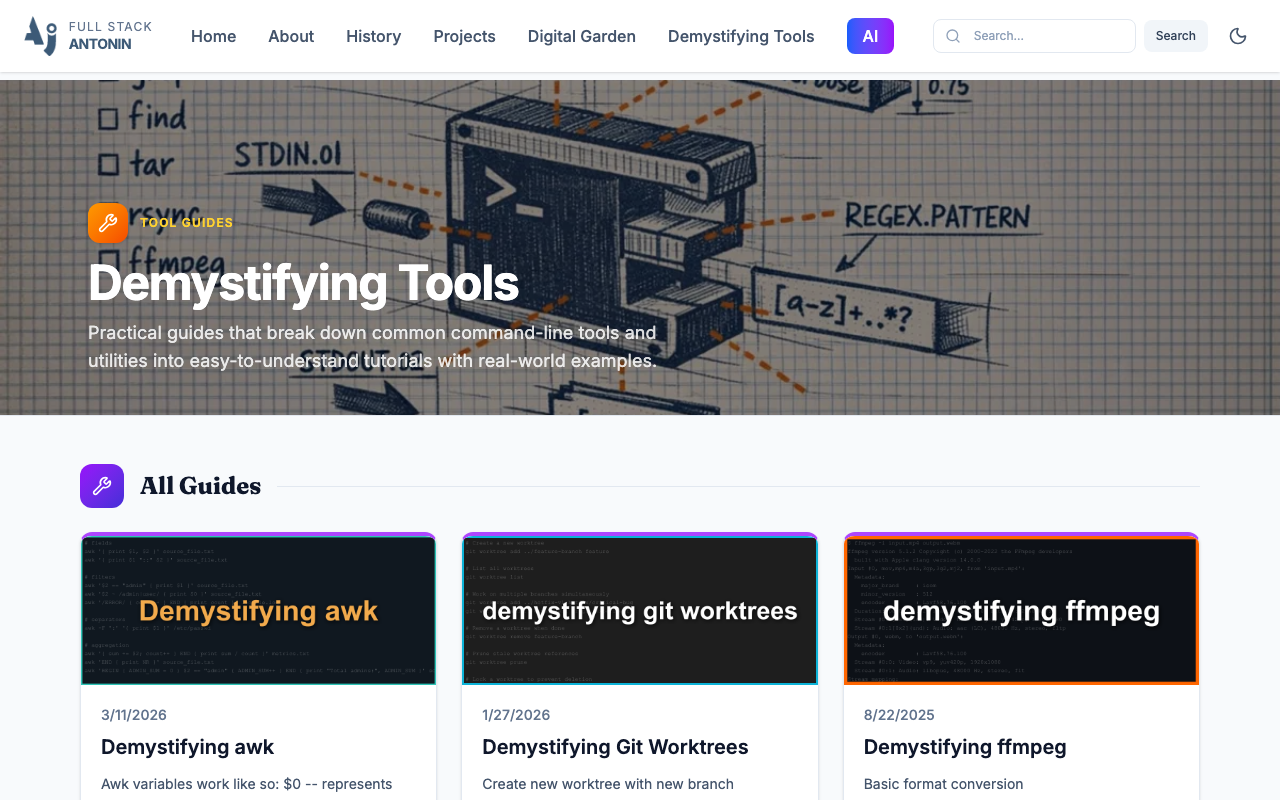Click the Demystifying awk heading
This screenshot has height=800, width=1280.
[x=187, y=747]
